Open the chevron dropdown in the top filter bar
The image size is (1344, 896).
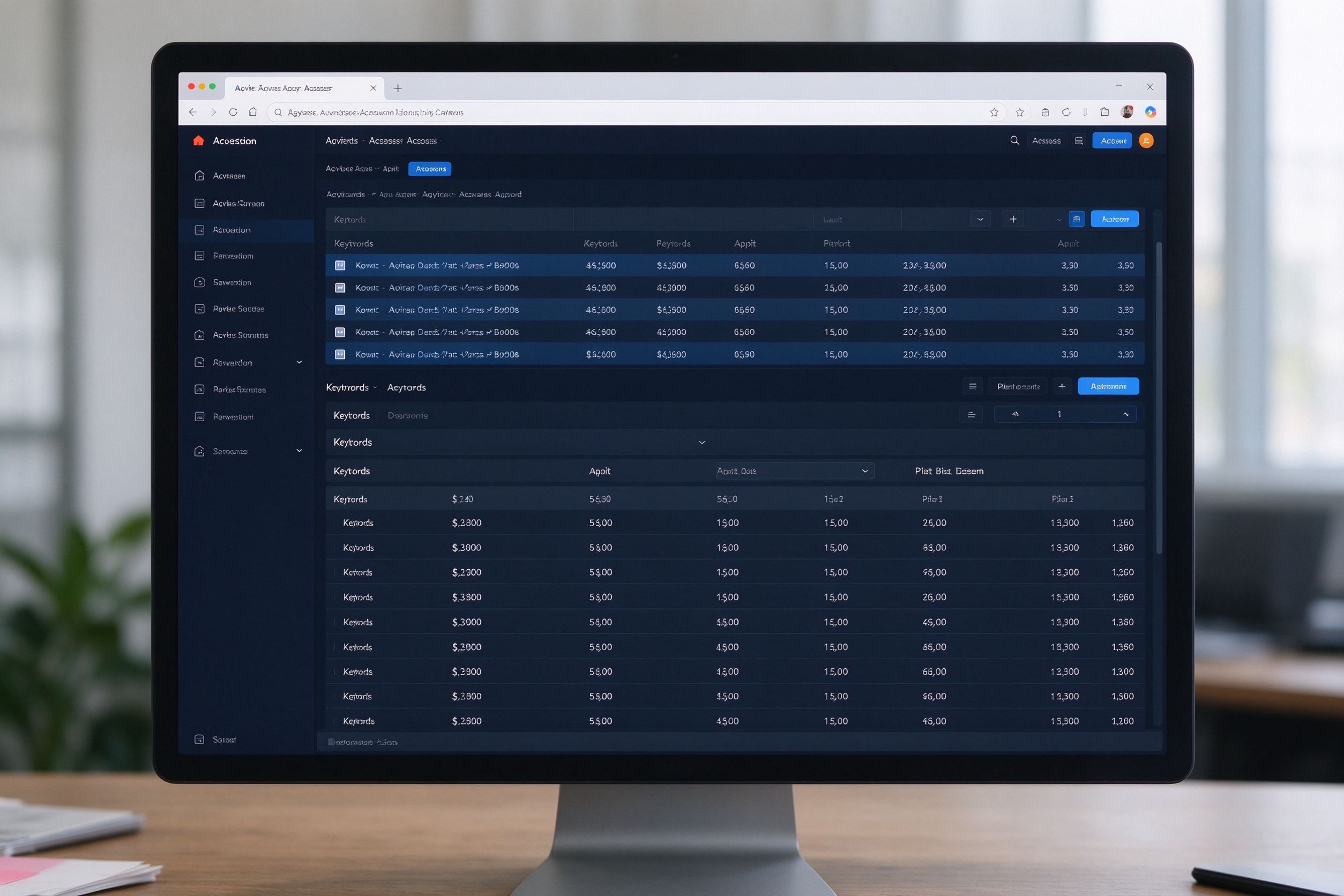(x=981, y=219)
